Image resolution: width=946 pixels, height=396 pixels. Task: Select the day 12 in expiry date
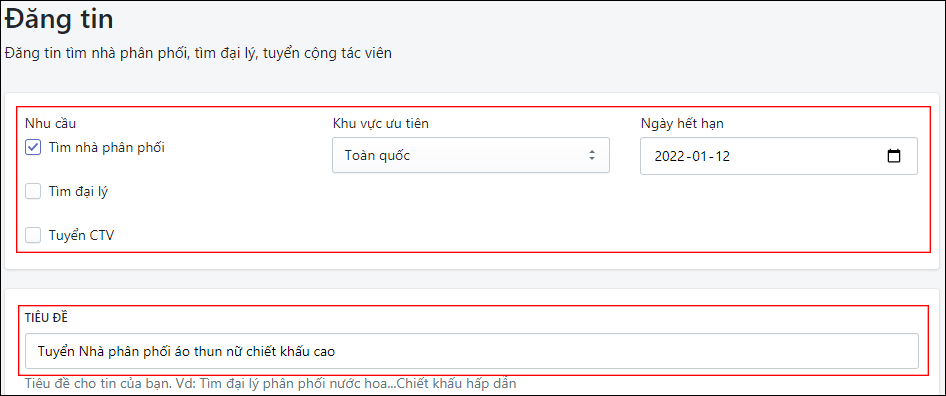722,156
